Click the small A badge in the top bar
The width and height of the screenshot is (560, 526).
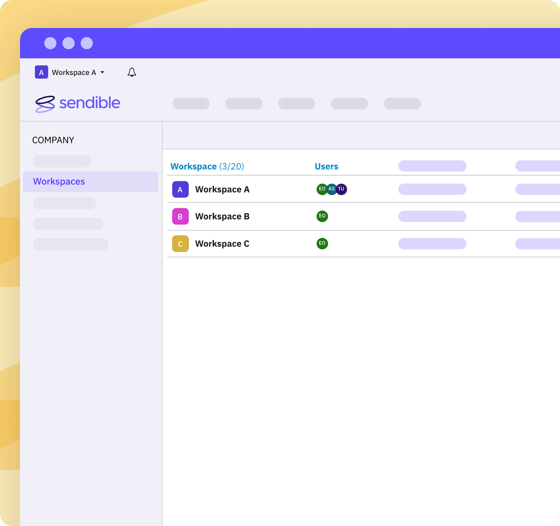point(41,72)
